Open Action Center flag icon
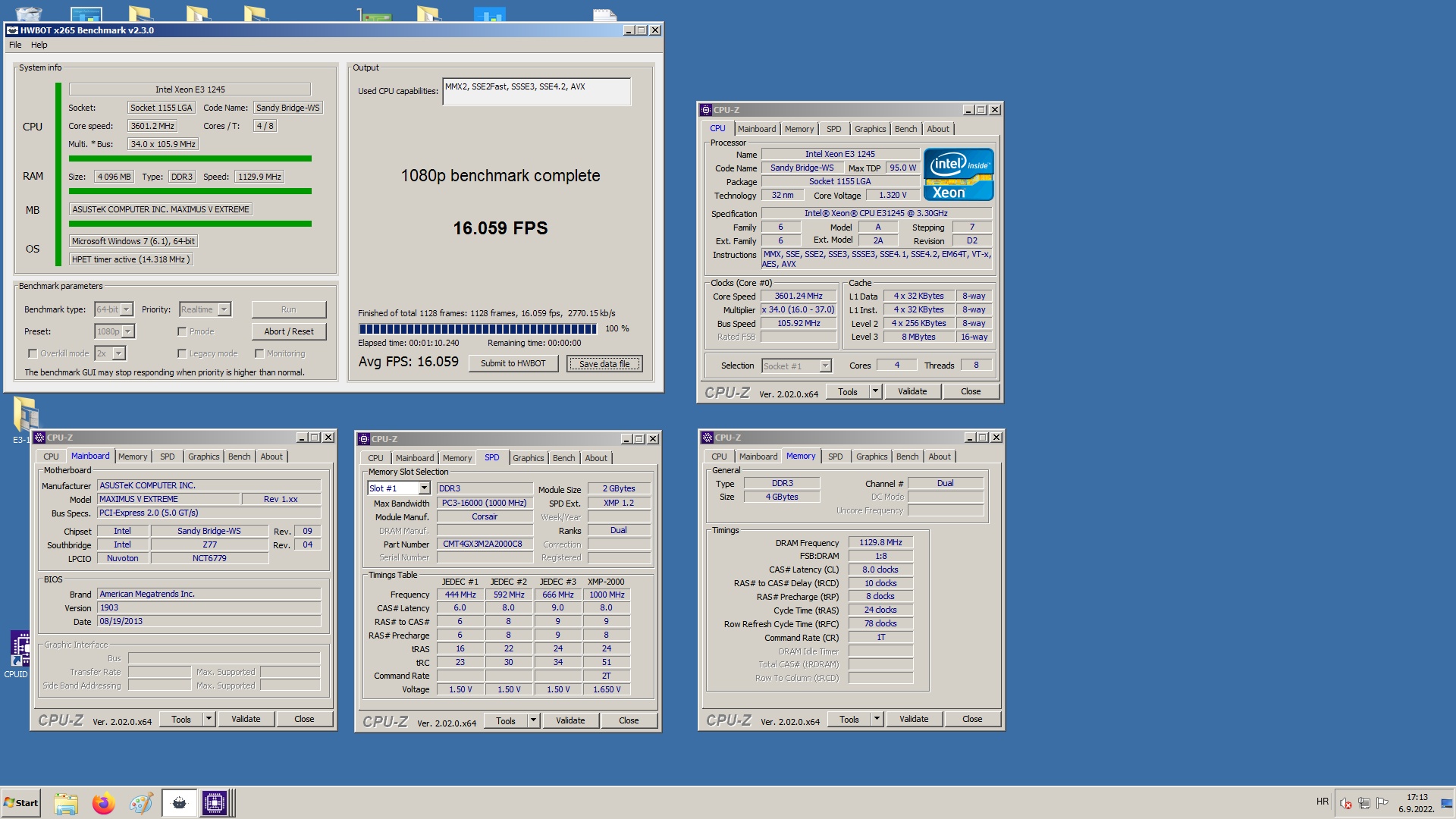This screenshot has height=819, width=1456. (1382, 803)
